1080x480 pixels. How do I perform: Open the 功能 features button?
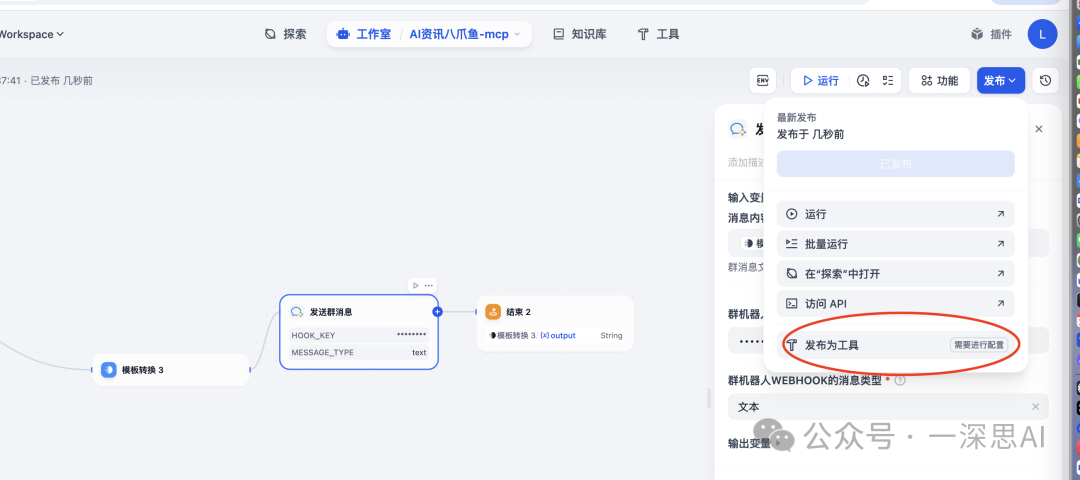[939, 81]
